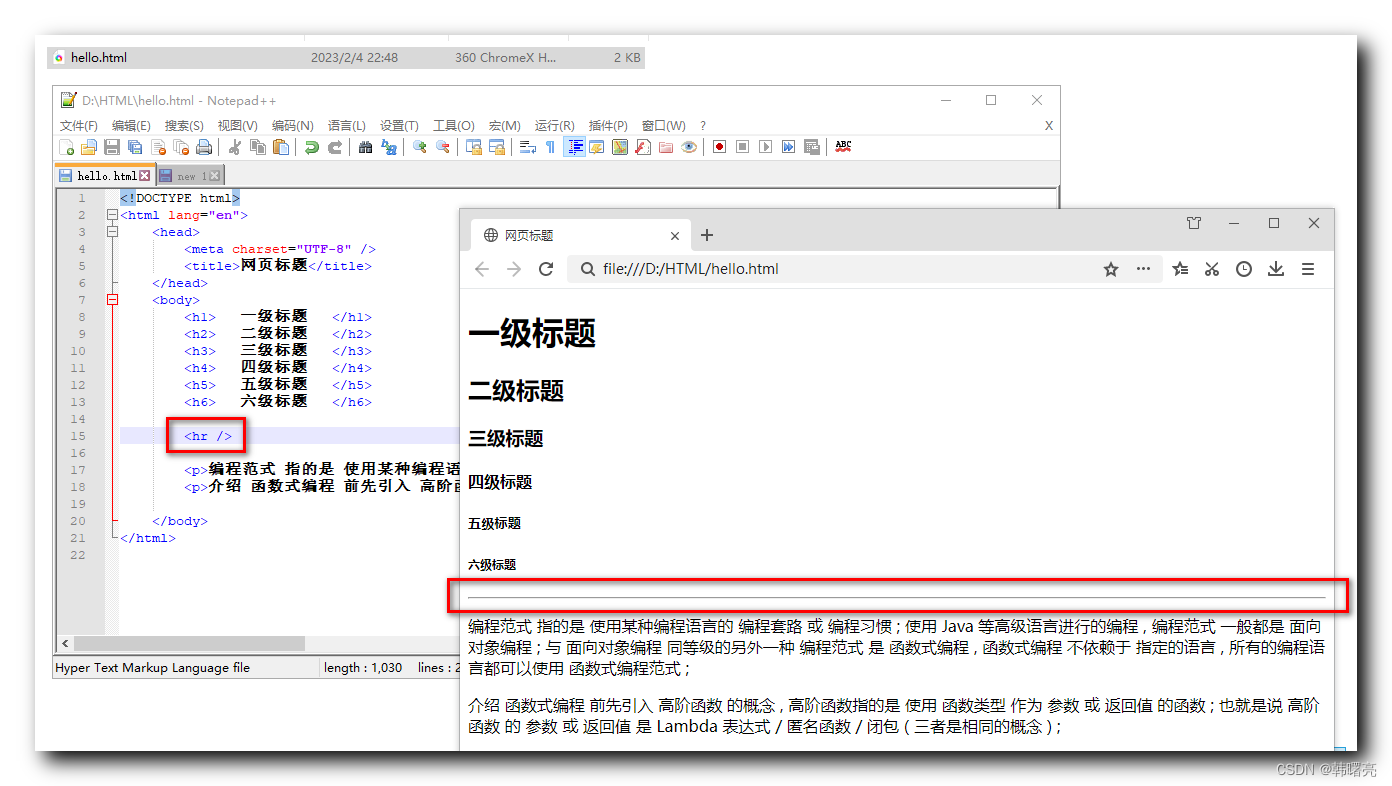The image size is (1392, 786).
Task: Switch to the new 1 tab in Notepad++
Action: pos(192,176)
